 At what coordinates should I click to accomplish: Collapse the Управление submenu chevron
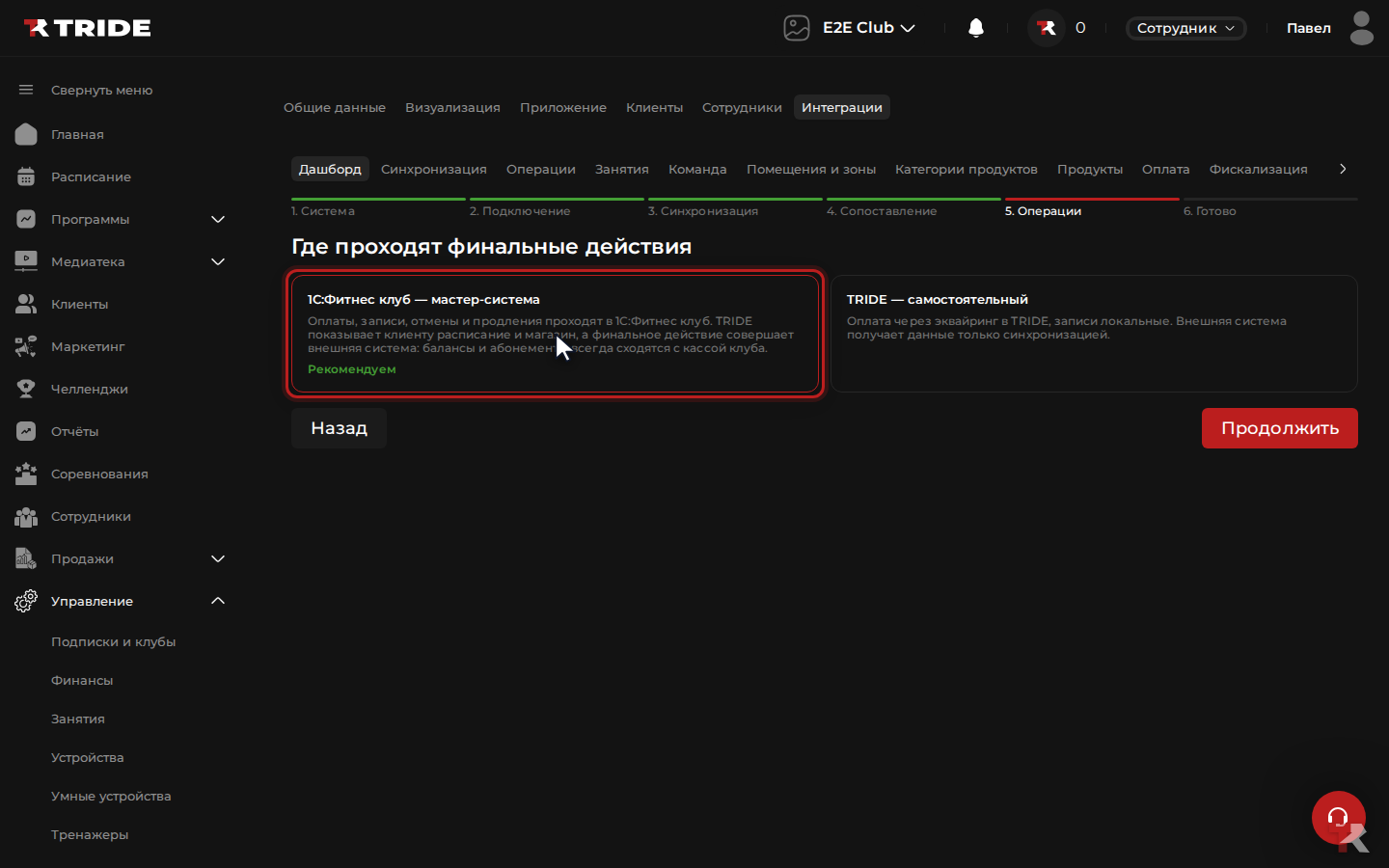tap(218, 601)
